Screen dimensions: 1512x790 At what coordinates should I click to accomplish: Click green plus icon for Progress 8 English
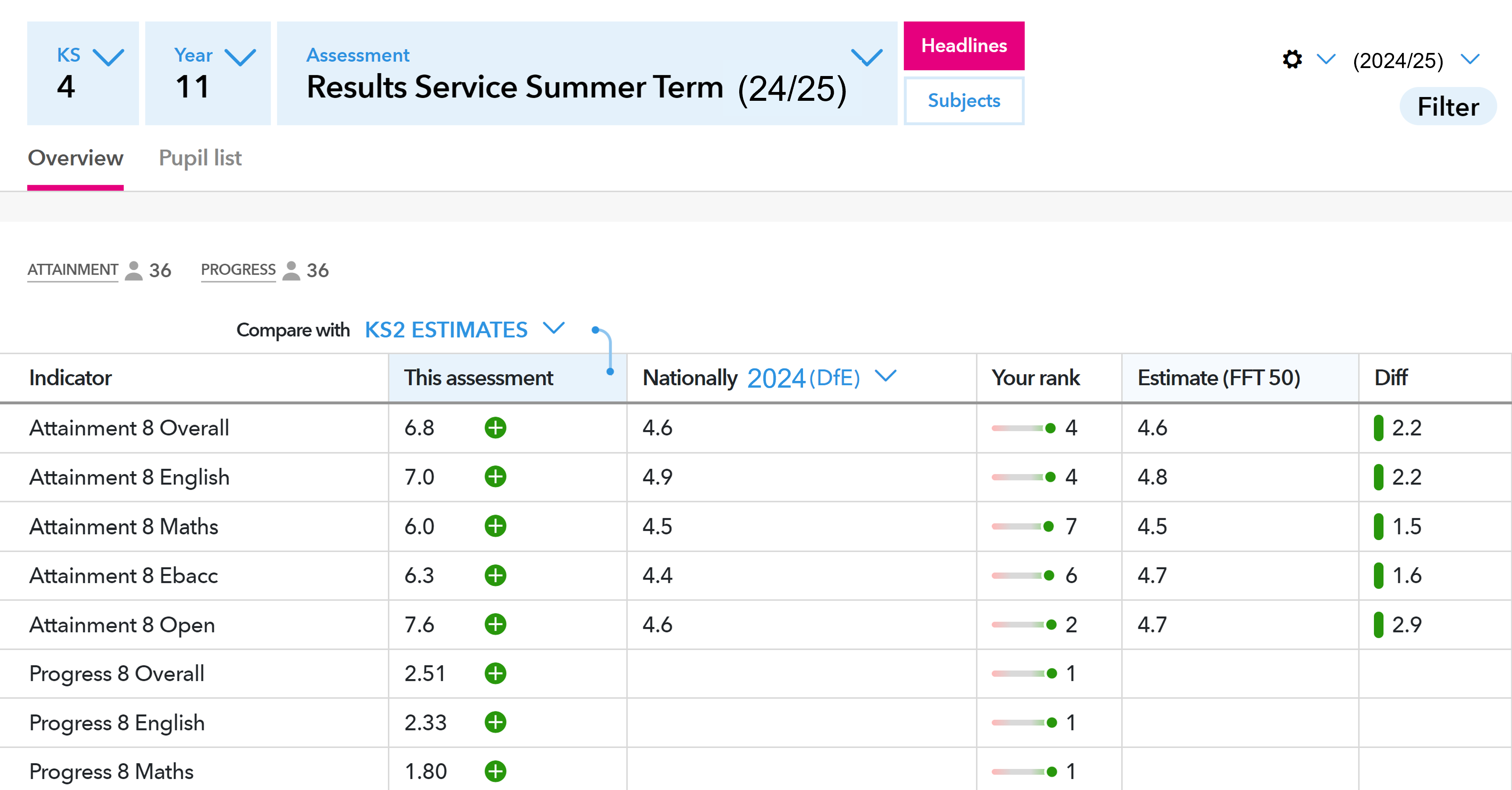click(495, 722)
